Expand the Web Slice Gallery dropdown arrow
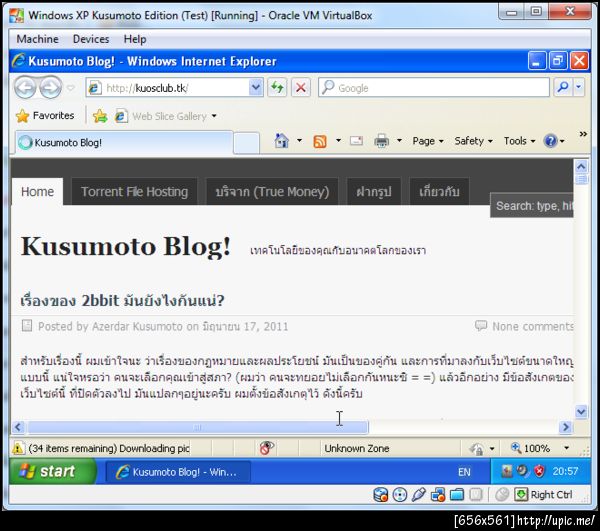The height and width of the screenshot is (531, 600). click(x=214, y=116)
